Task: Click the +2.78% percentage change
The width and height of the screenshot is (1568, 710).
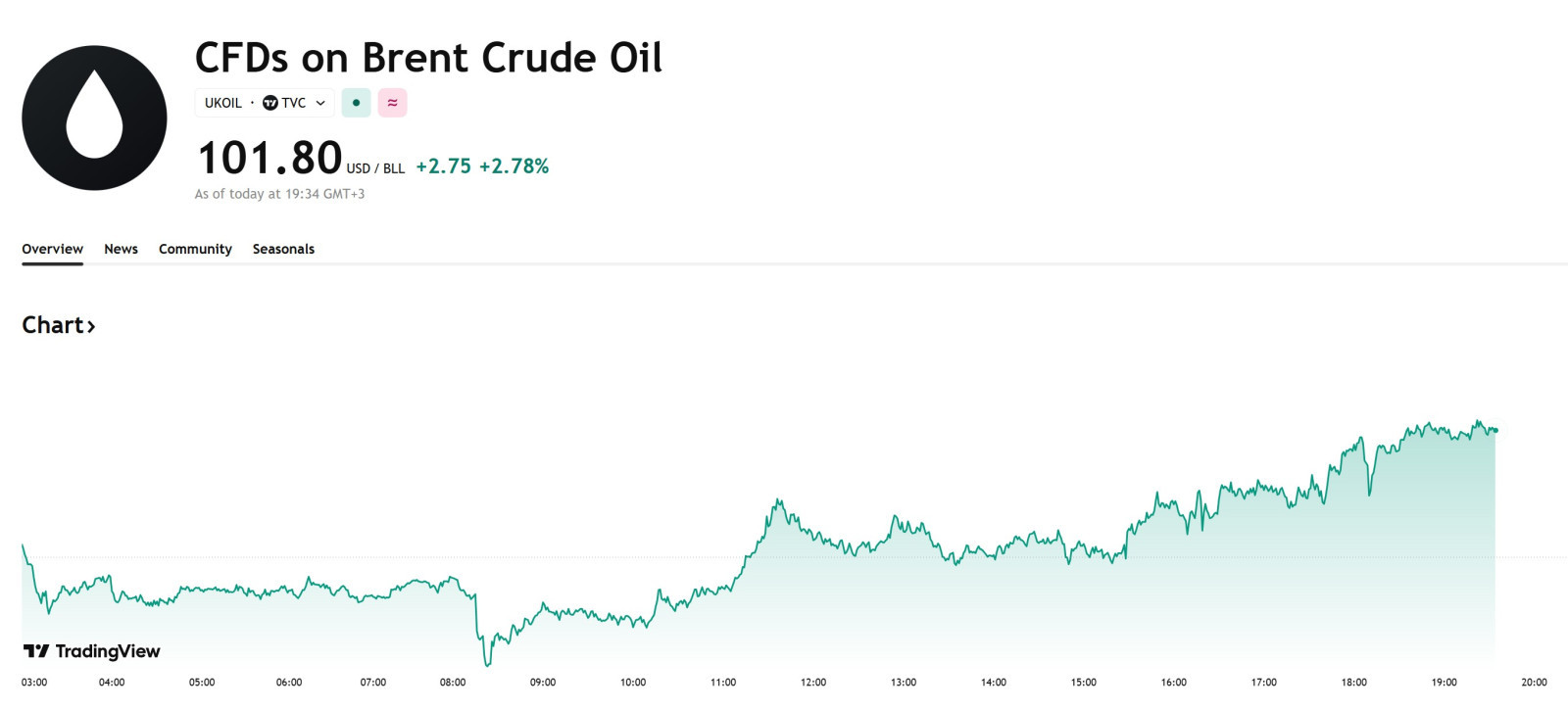Action: [514, 166]
